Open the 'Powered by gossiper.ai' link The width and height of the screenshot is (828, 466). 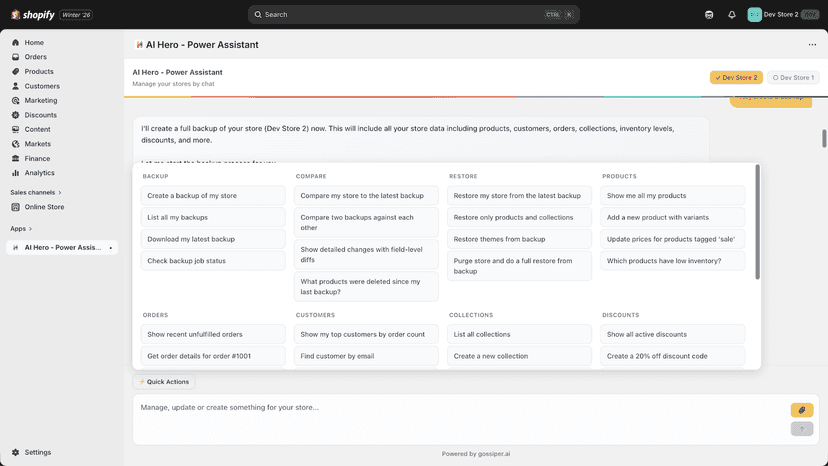pyautogui.click(x=476, y=454)
